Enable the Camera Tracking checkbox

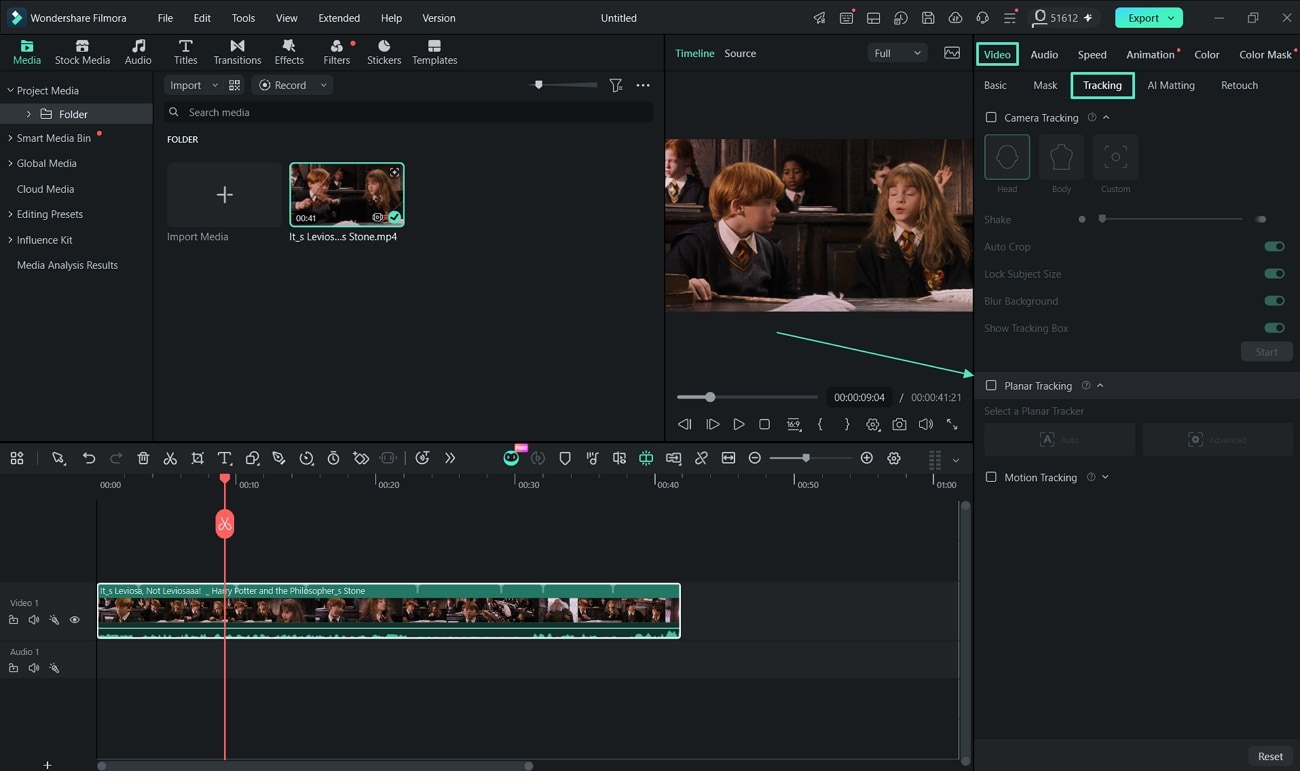(991, 117)
